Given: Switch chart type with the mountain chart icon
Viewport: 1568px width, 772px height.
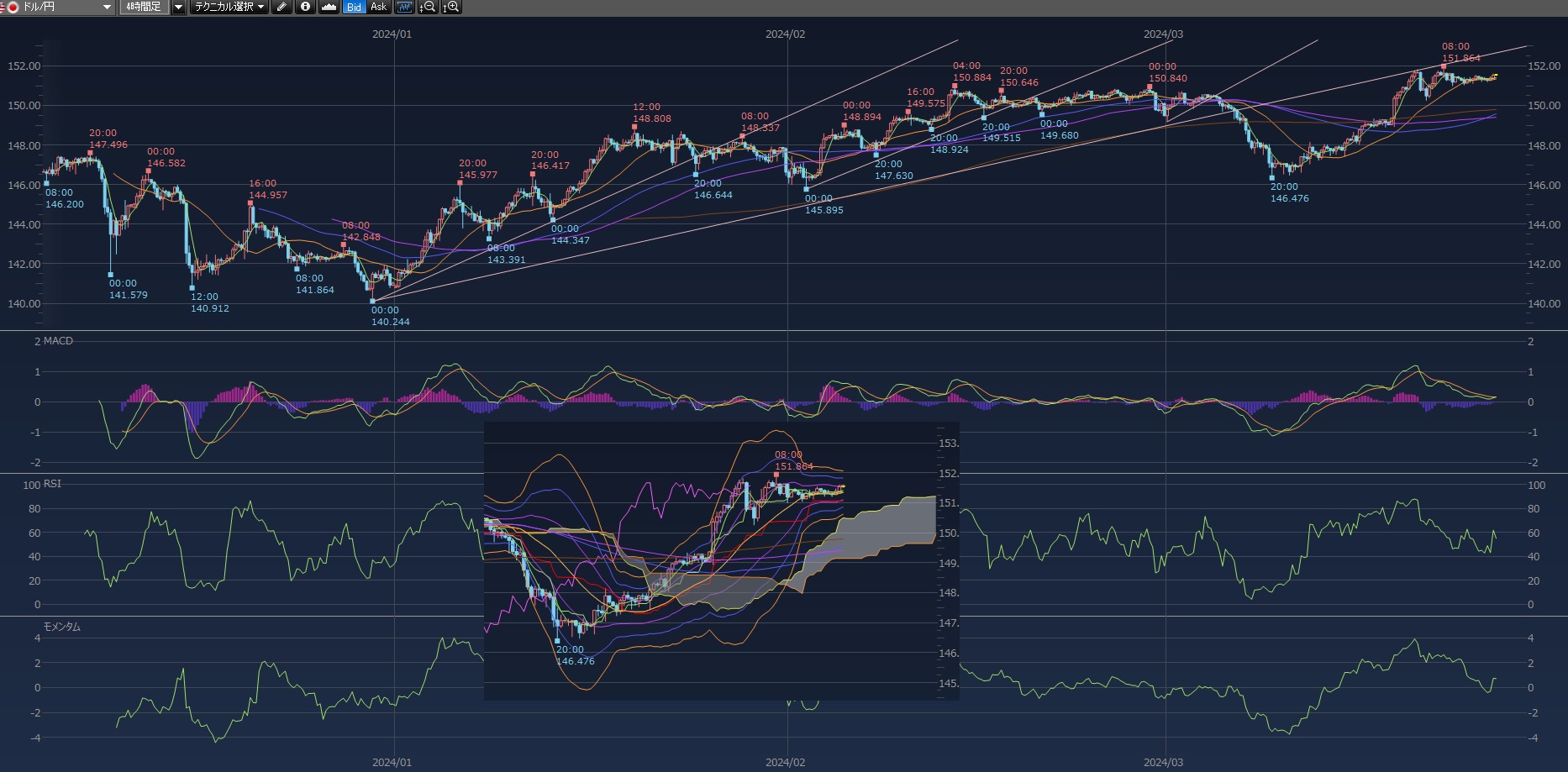Looking at the screenshot, I should coord(329,7).
